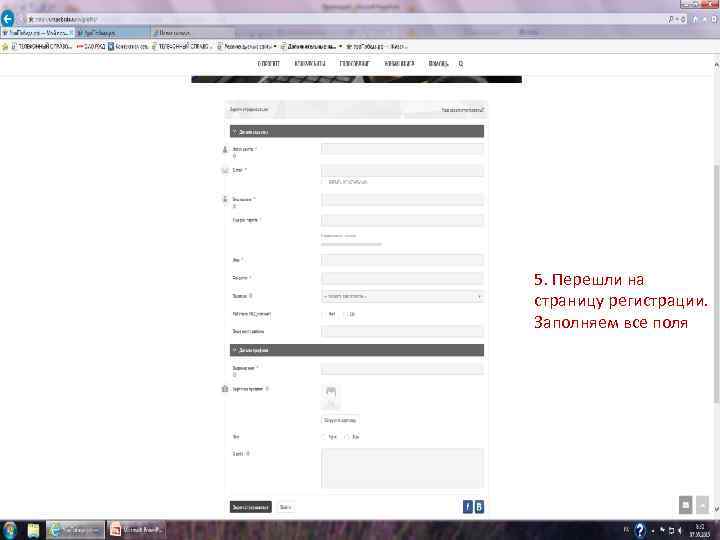Switch to the third browser tab

click(193, 33)
